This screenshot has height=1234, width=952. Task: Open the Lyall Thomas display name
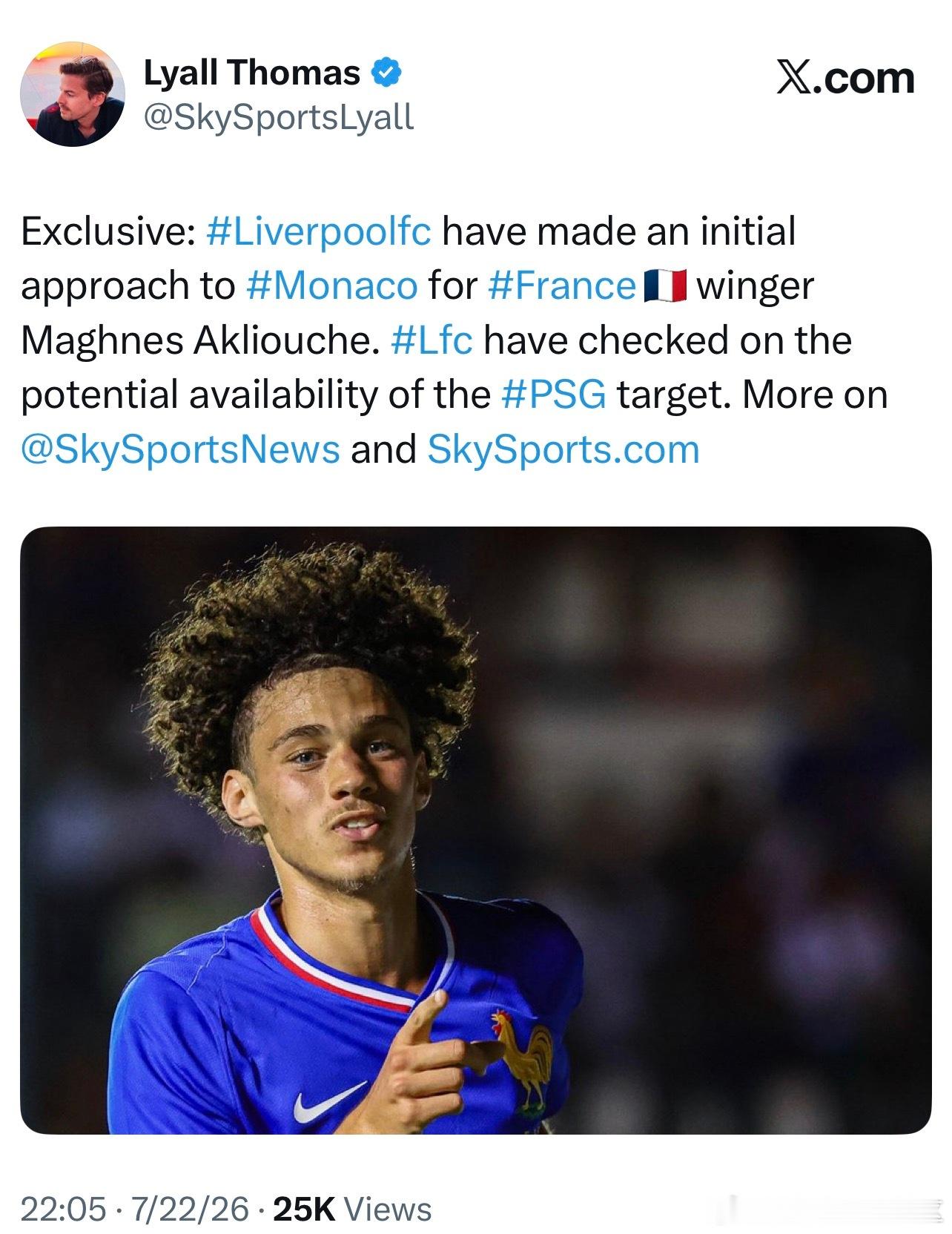point(251,73)
